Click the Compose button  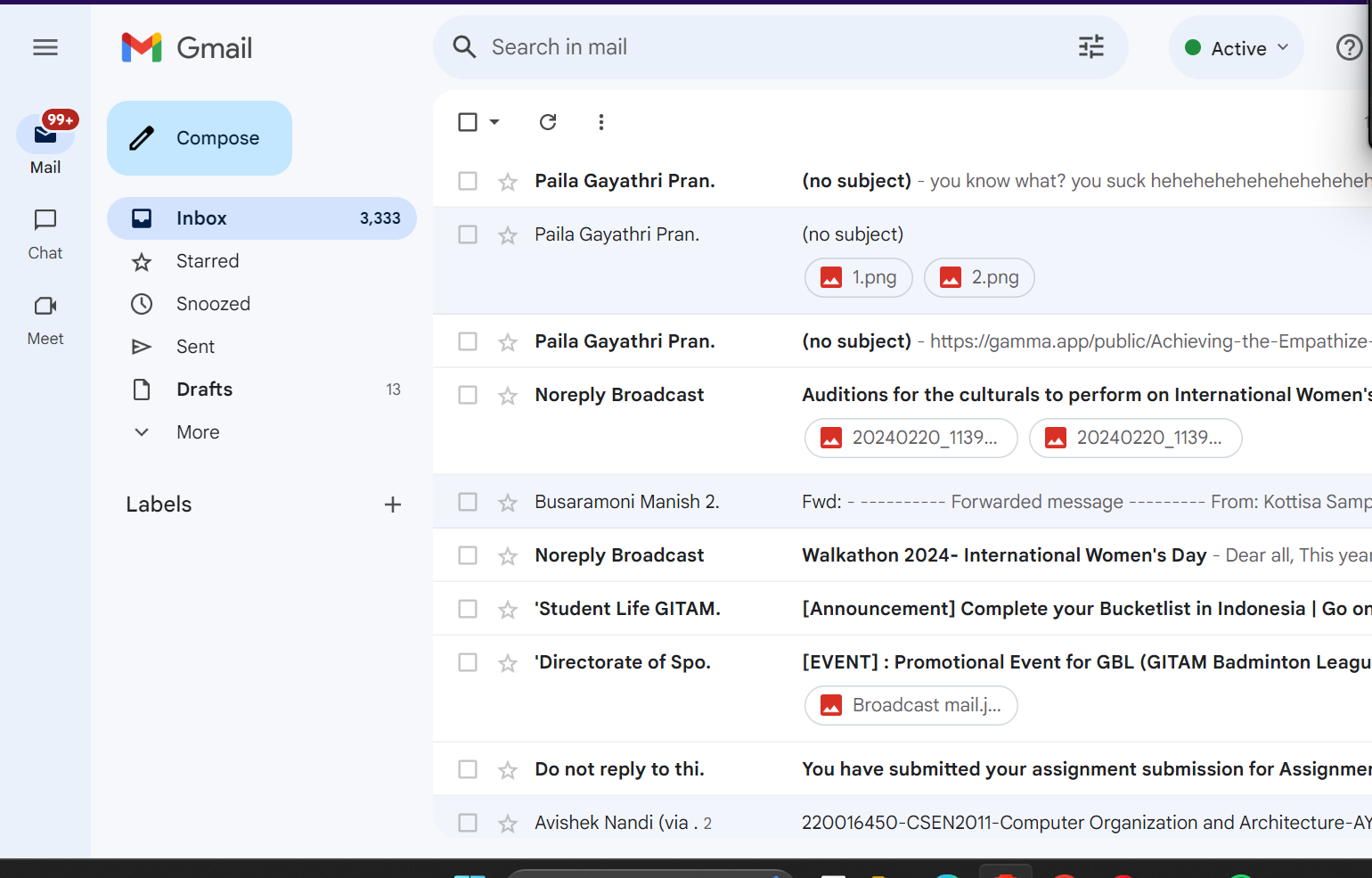200,138
